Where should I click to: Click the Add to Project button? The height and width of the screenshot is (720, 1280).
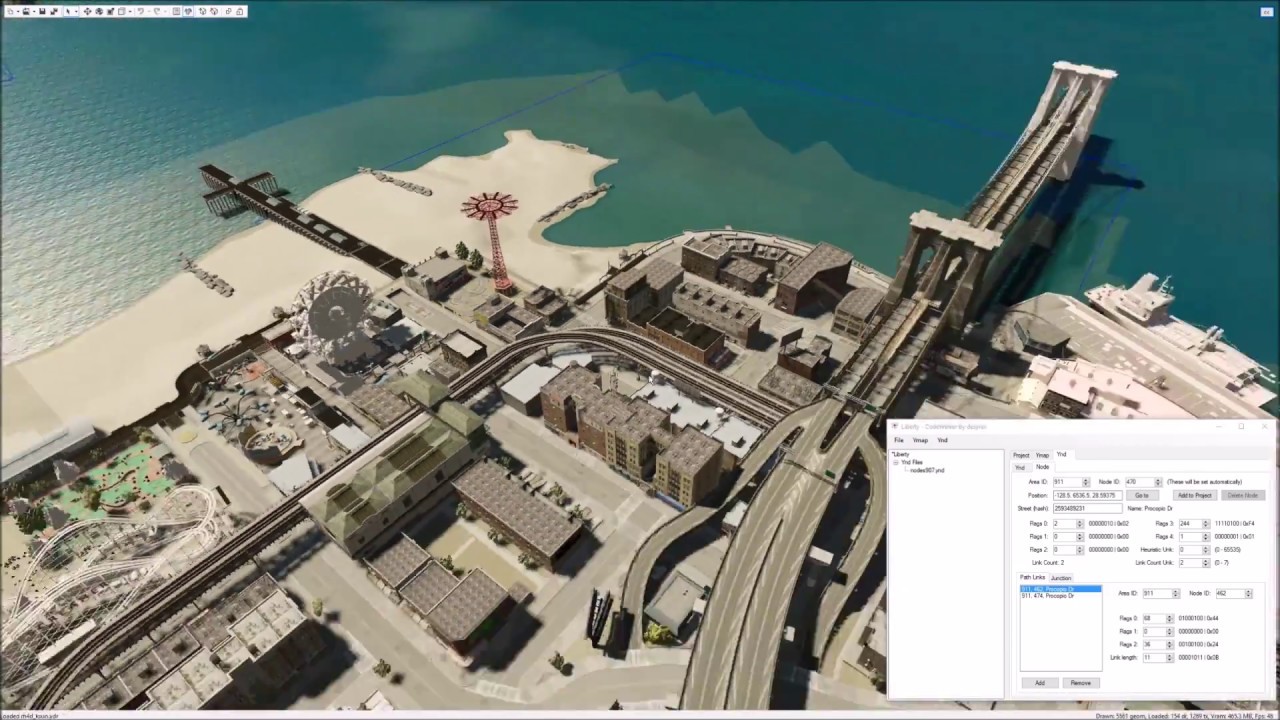pos(1195,495)
